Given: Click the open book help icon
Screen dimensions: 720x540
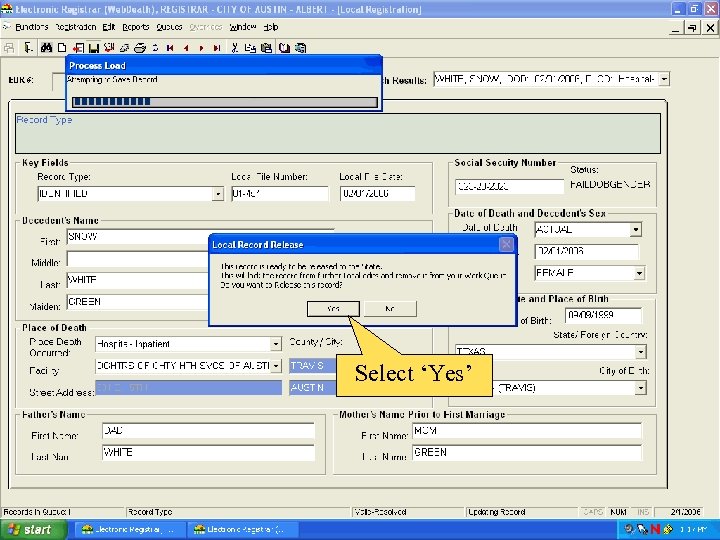Looking at the screenshot, I should pyautogui.click(x=284, y=48).
